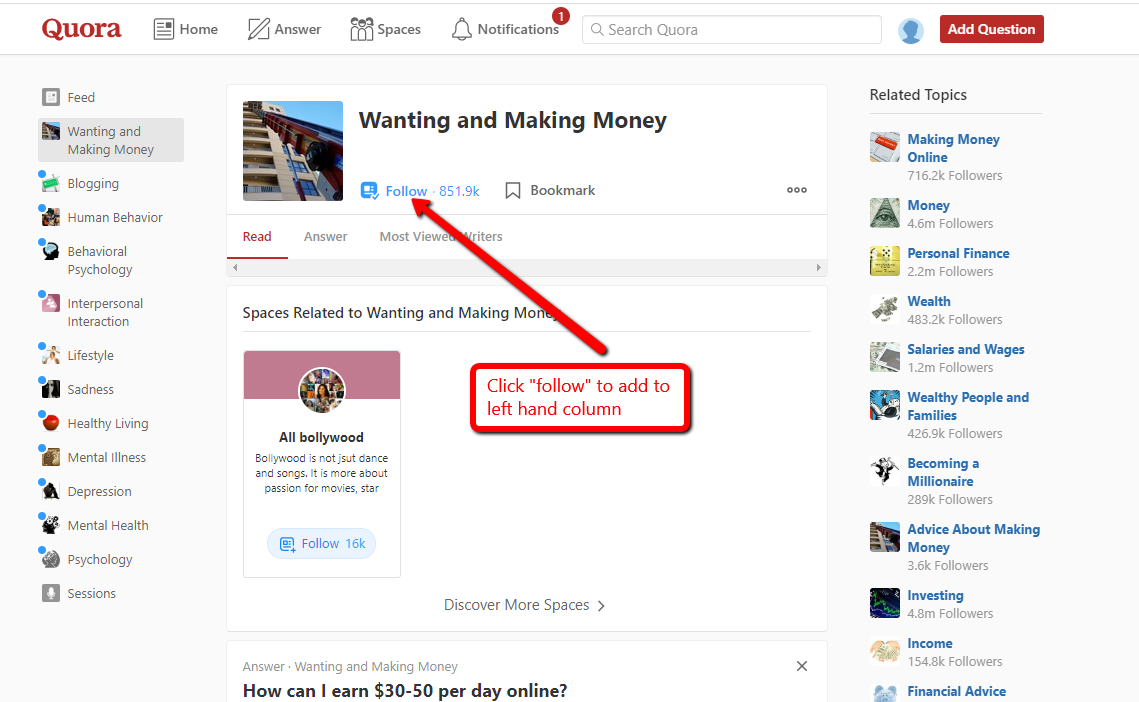This screenshot has width=1139, height=702.
Task: Click the Psychology brain icon
Action: tap(50, 560)
